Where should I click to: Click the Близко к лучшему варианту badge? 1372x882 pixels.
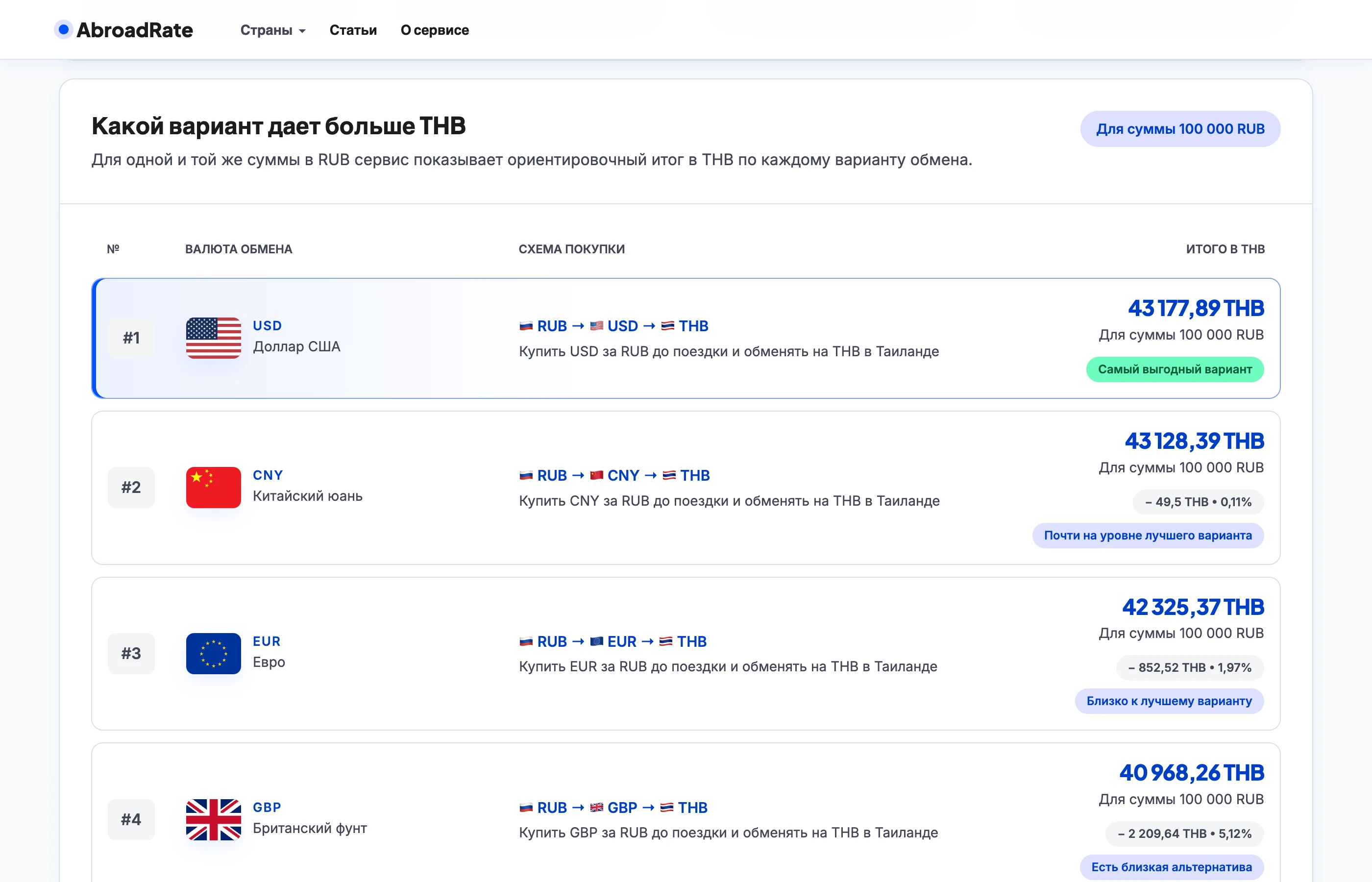pyautogui.click(x=1169, y=701)
